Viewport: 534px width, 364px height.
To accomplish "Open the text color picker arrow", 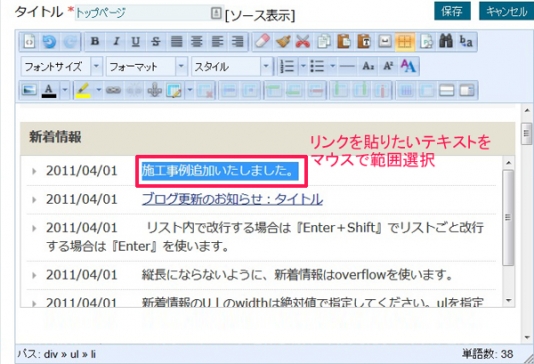I will pos(65,91).
